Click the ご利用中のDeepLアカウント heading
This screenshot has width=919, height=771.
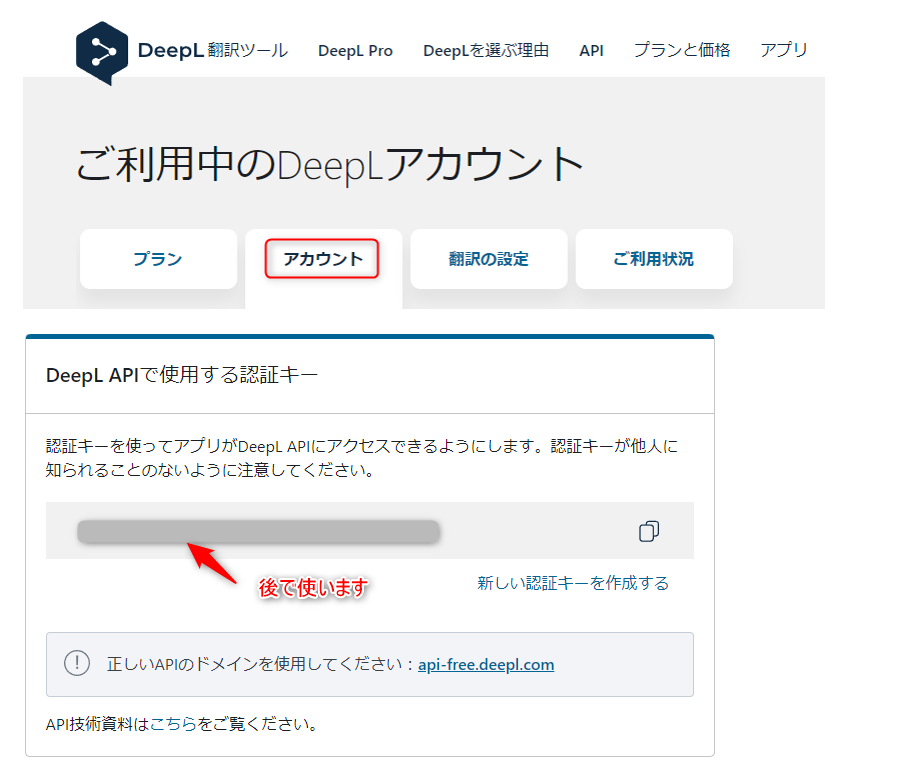tap(330, 164)
